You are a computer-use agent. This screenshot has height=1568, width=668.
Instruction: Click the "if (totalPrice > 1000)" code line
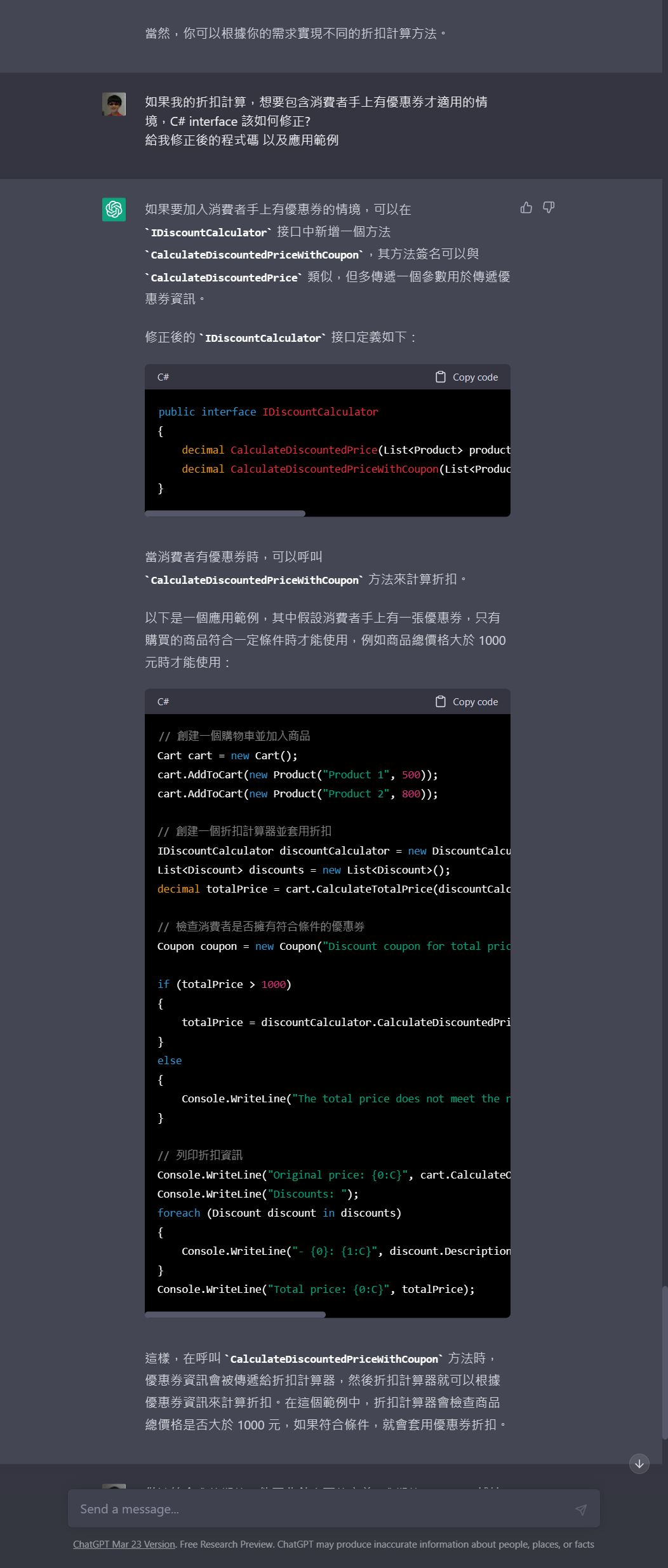[224, 984]
